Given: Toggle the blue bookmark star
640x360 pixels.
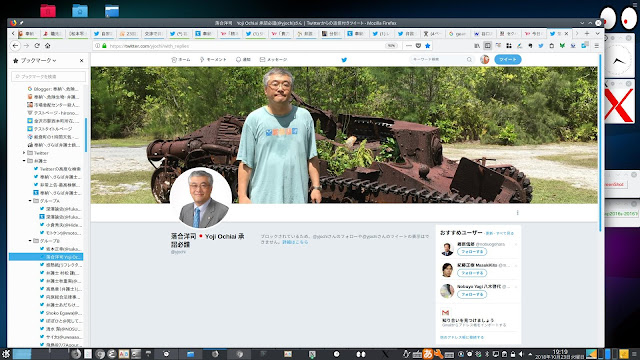Looking at the screenshot, I should [427, 46].
